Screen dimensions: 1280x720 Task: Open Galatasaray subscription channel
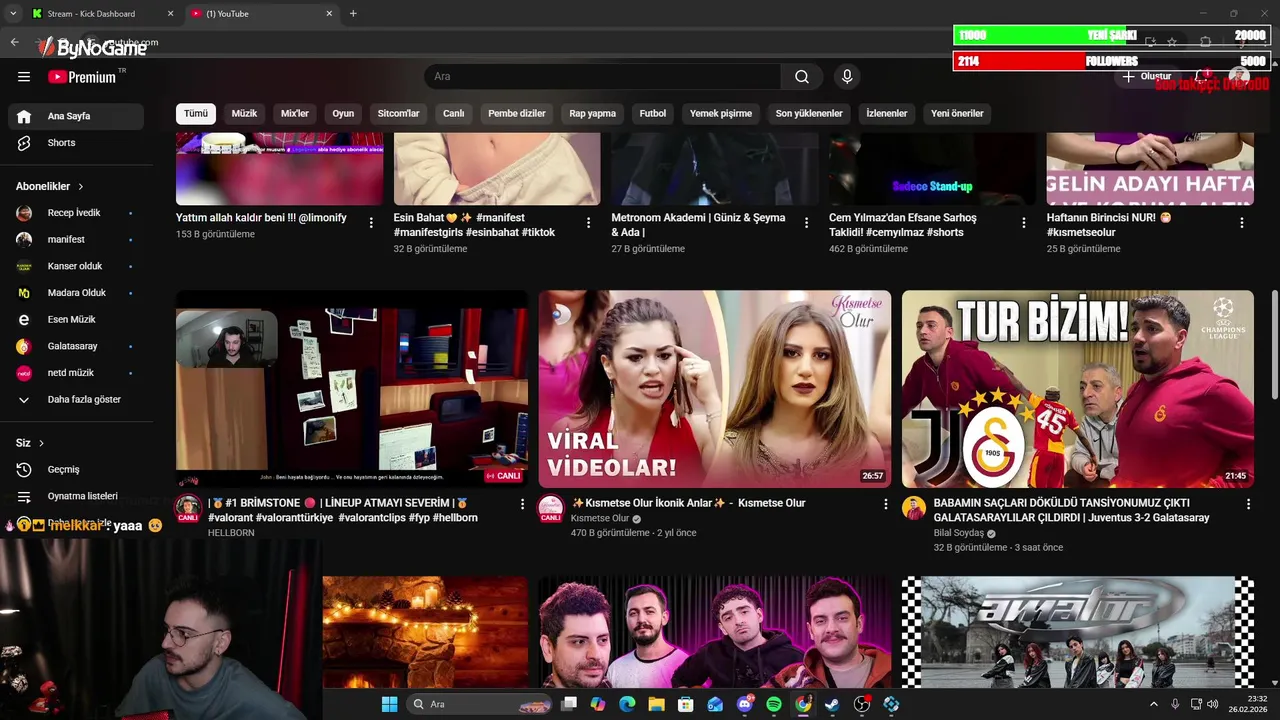(x=76, y=346)
